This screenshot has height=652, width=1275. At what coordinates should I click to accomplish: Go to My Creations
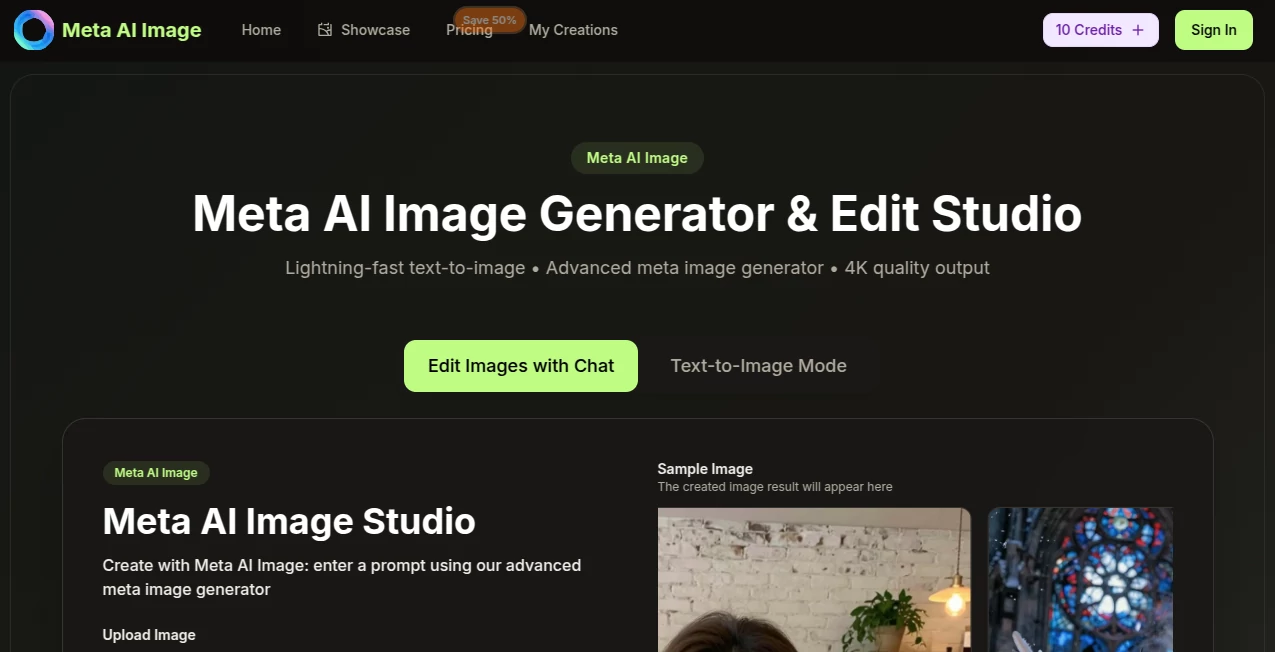click(573, 30)
